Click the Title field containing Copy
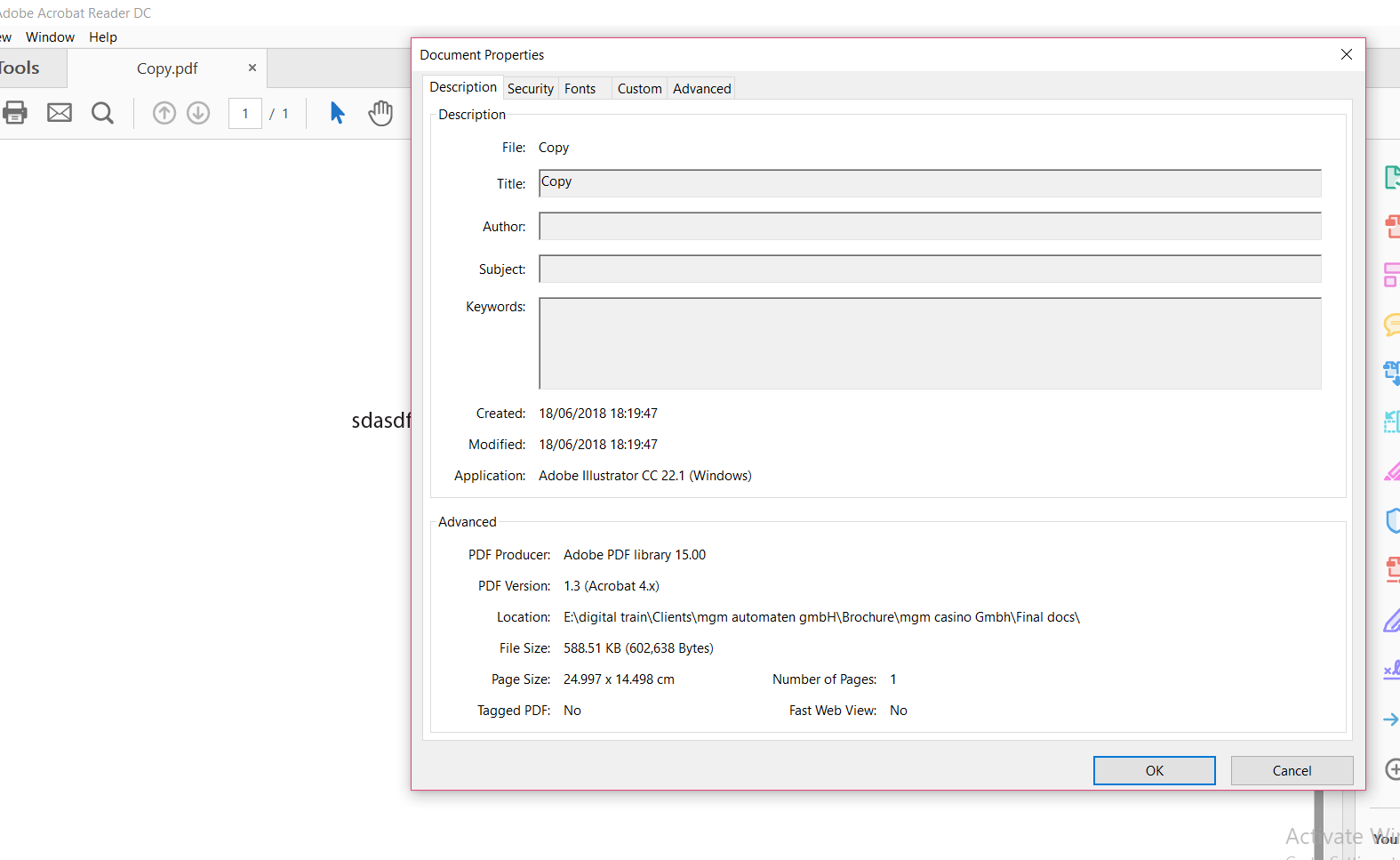 [x=930, y=183]
